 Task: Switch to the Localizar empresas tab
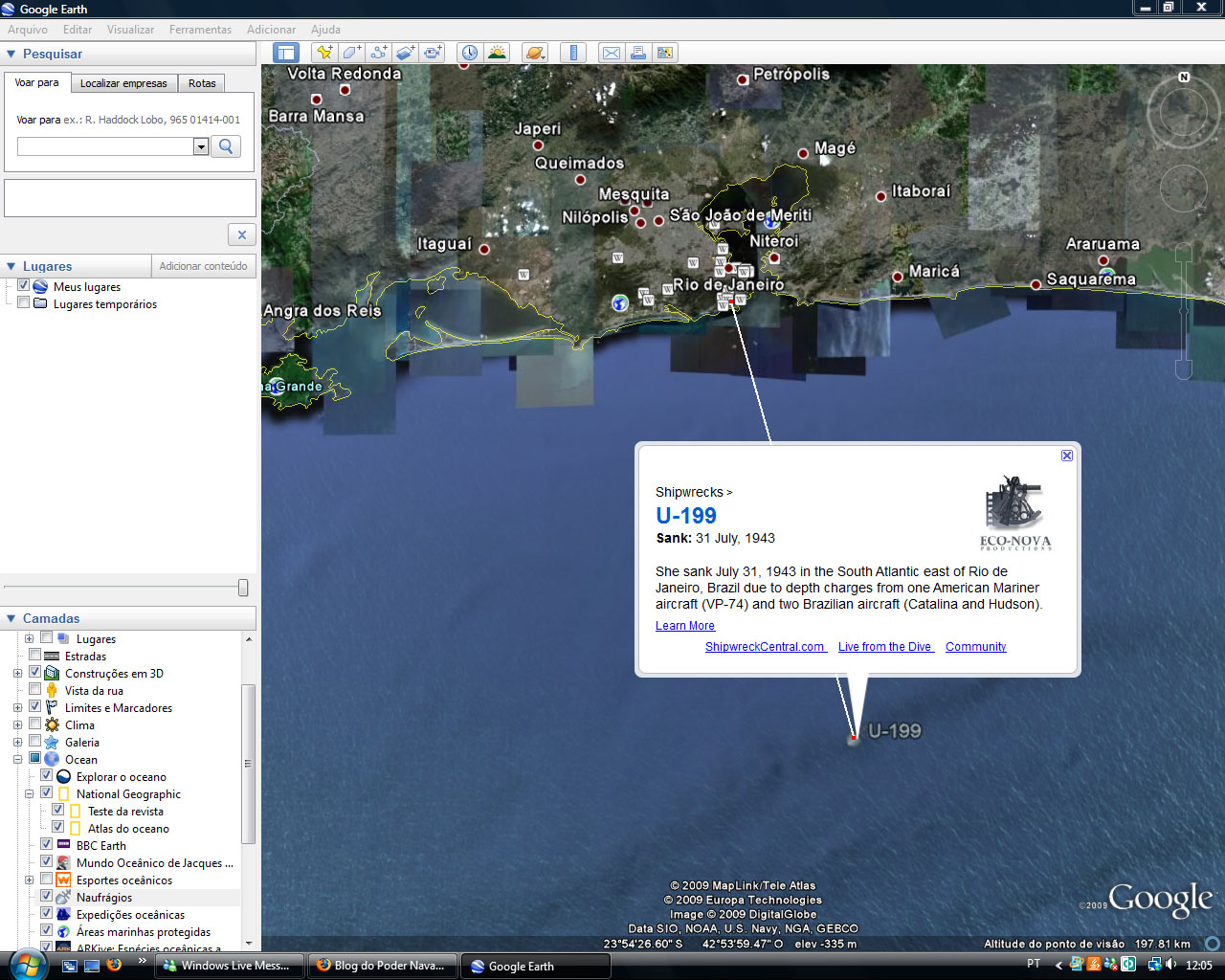pyautogui.click(x=123, y=83)
